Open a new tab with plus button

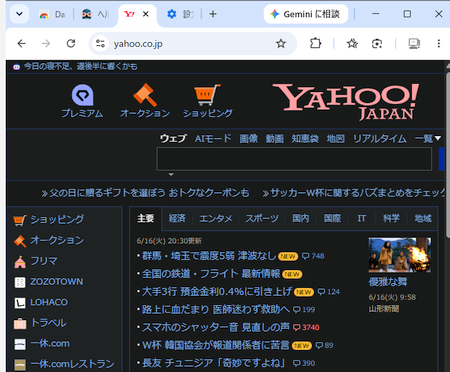click(213, 14)
